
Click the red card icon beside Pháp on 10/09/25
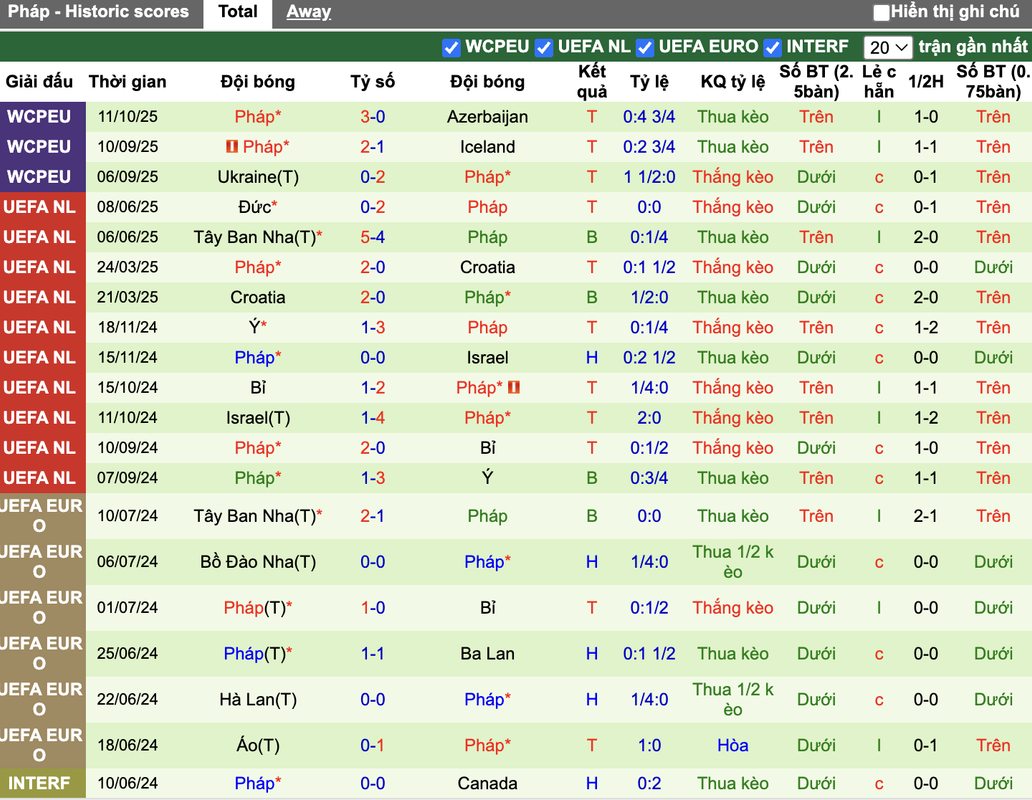click(x=232, y=146)
